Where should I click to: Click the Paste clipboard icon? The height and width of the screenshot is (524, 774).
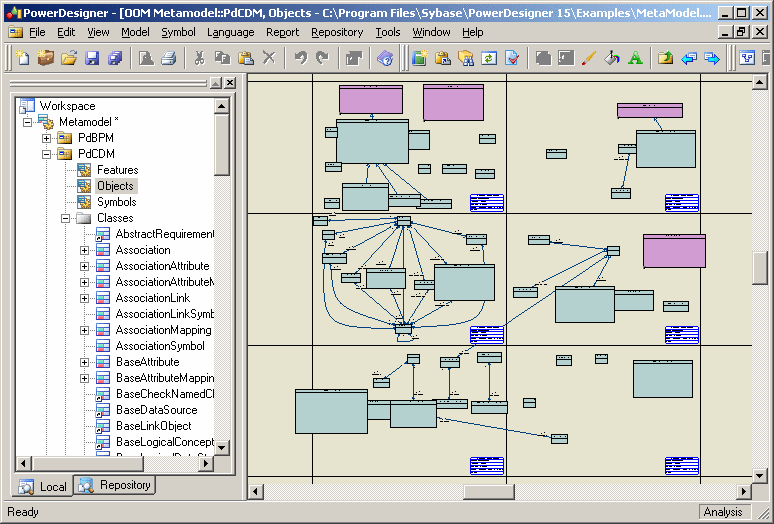click(x=246, y=58)
